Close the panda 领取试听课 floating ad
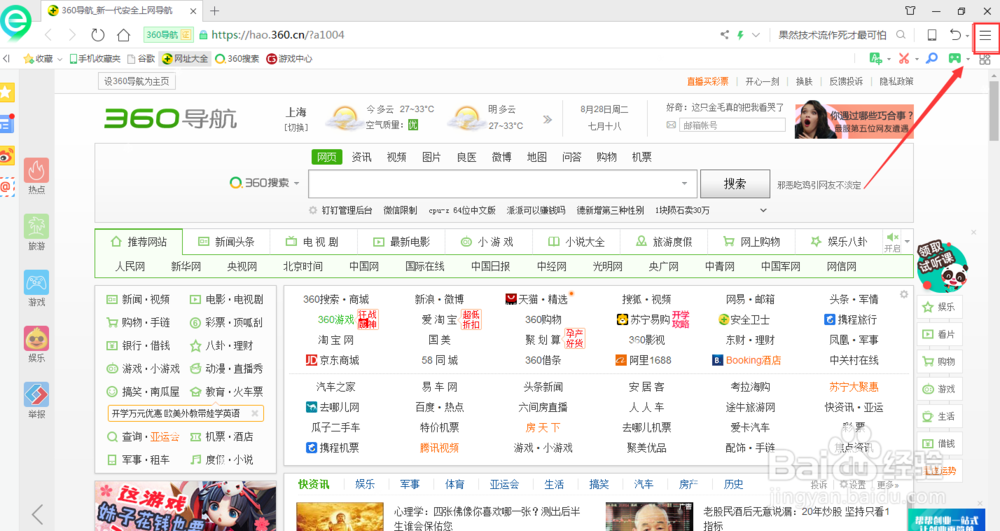Screen dimensions: 1000x531 coord(973,232)
